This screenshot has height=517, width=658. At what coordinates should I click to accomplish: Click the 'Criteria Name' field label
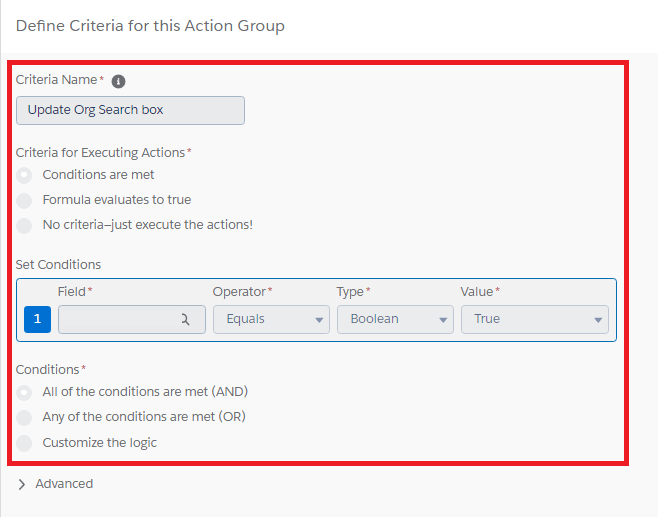57,80
